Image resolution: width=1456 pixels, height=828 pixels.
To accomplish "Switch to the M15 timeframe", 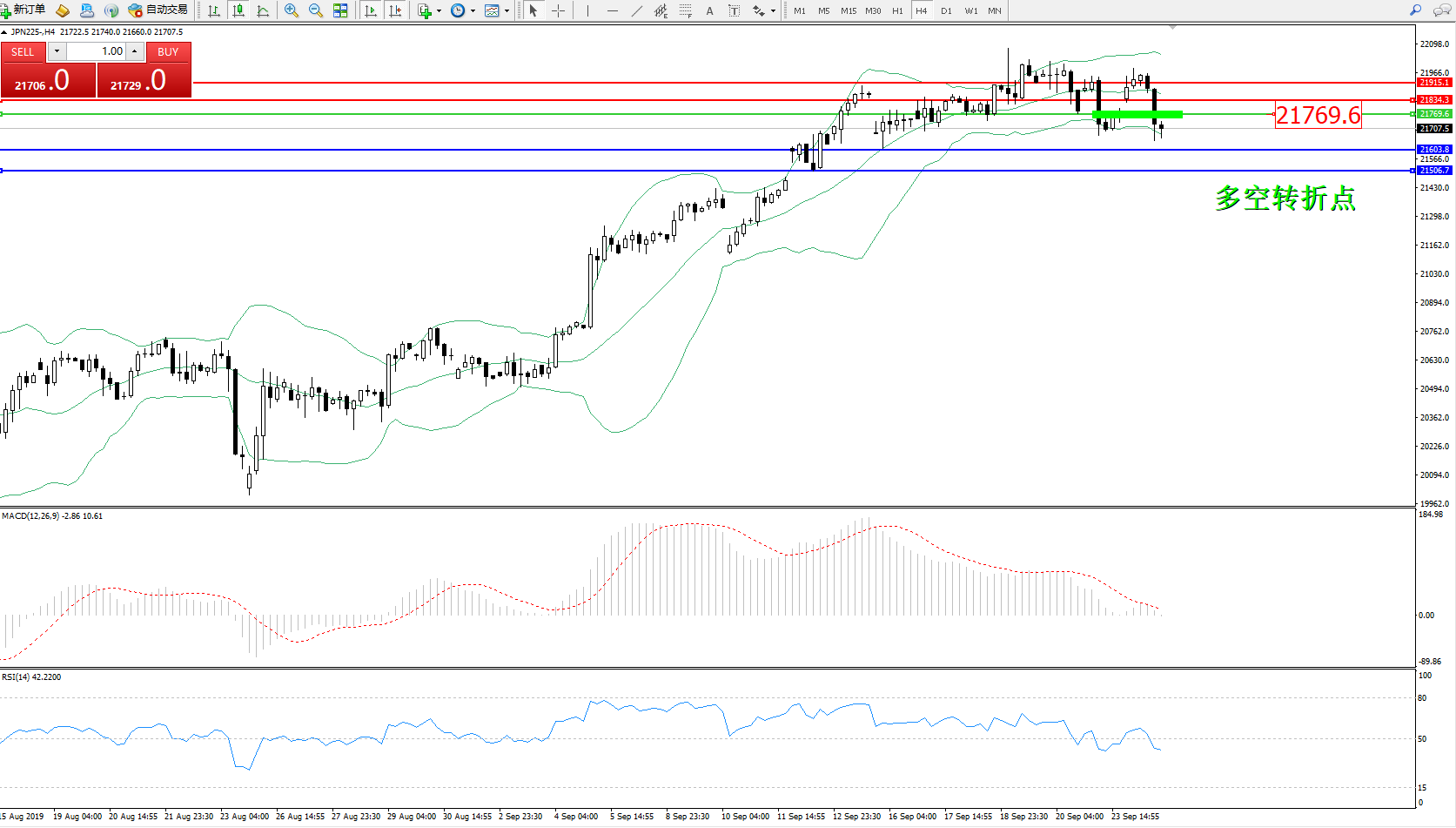I will tap(849, 10).
